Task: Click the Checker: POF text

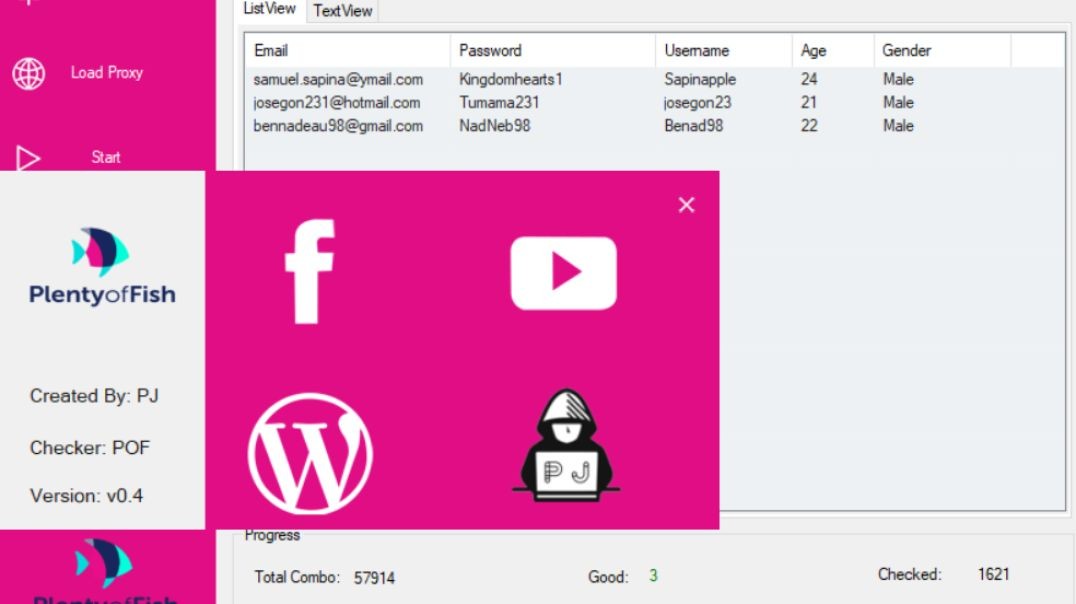Action: [90, 448]
